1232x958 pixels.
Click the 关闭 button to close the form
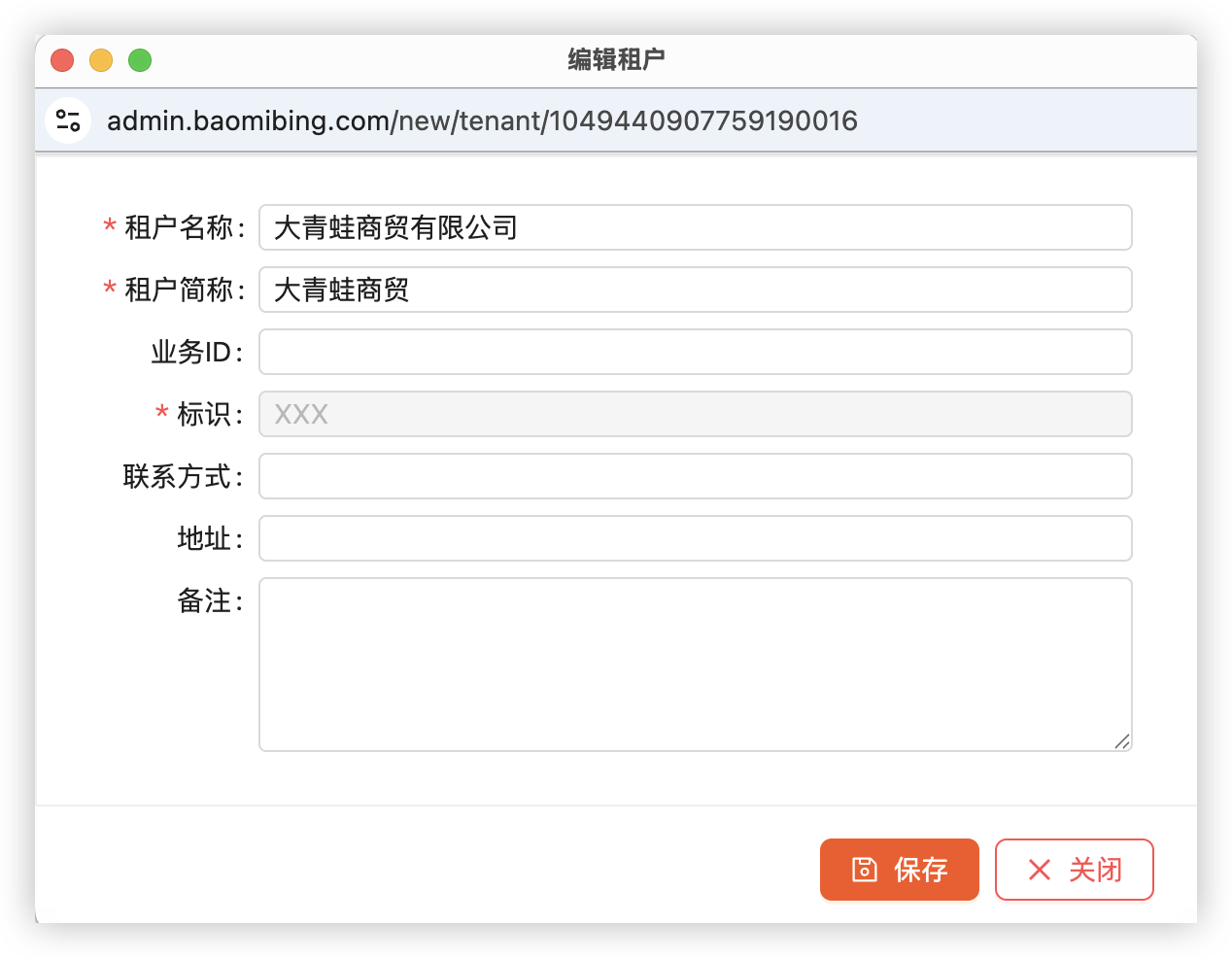(x=1075, y=870)
